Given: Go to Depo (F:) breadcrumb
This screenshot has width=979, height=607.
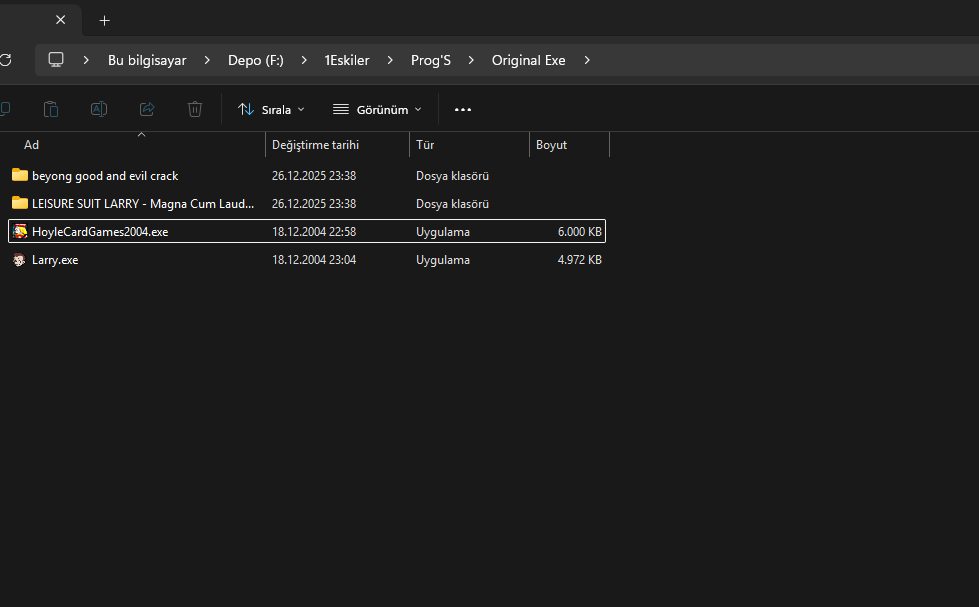Looking at the screenshot, I should click(x=256, y=60).
